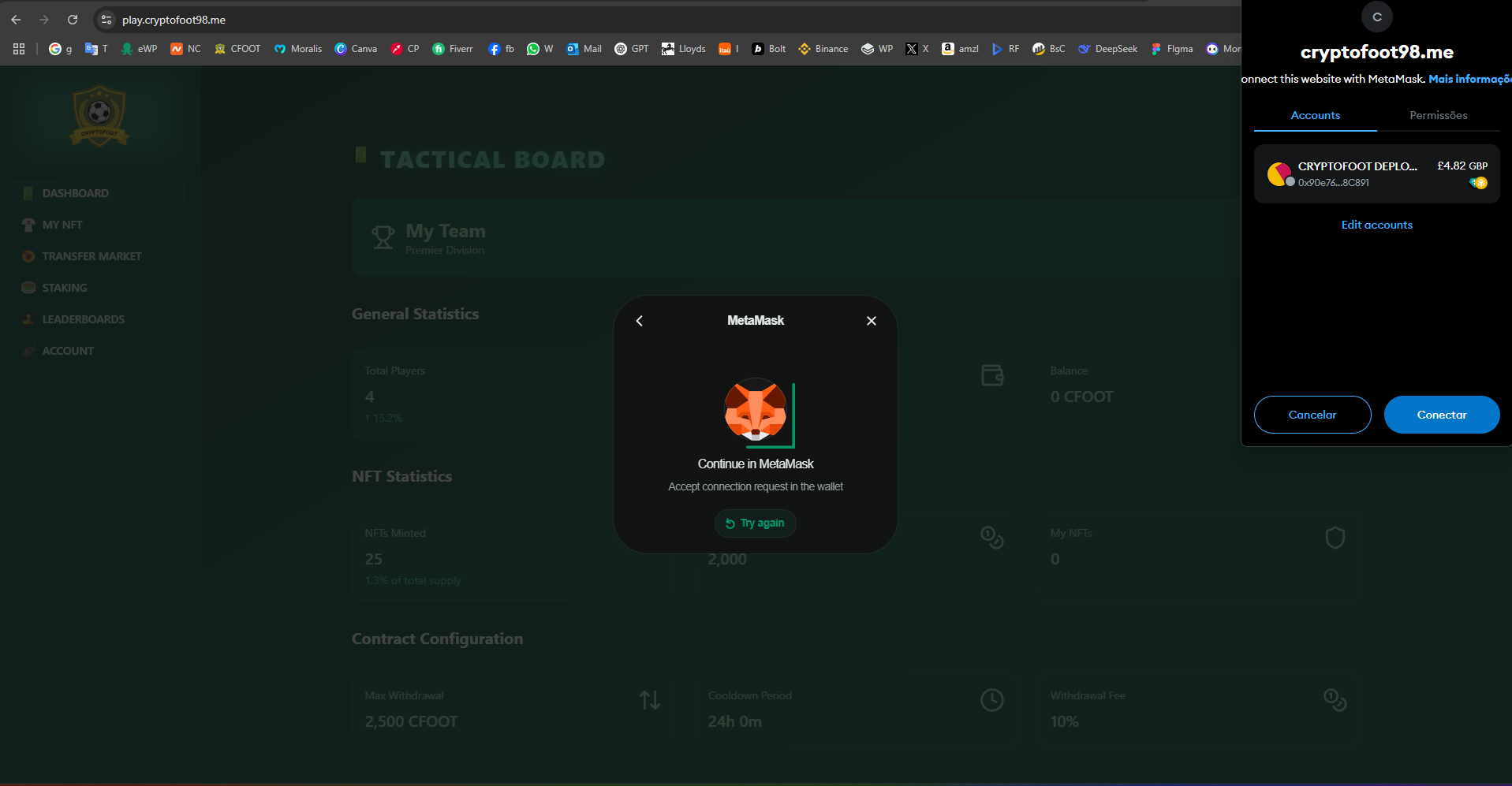The image size is (1512, 786).
Task: Open the Binance bookmark
Action: click(823, 49)
